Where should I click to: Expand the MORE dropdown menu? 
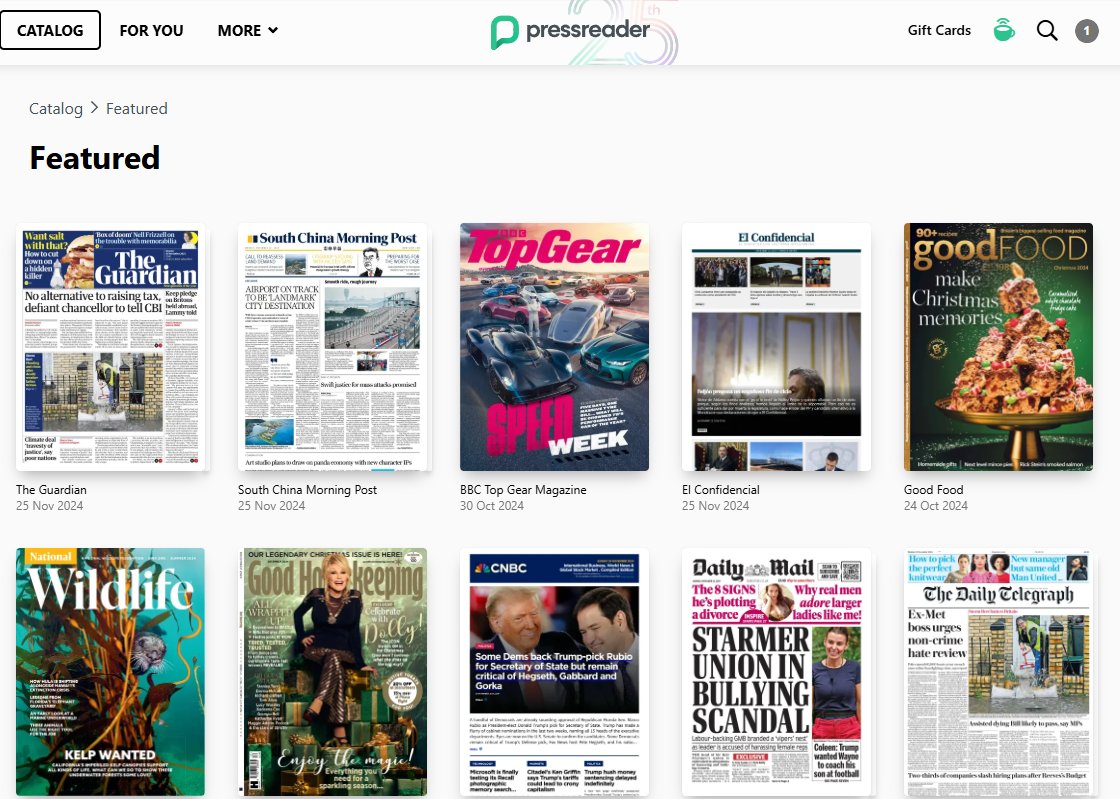click(247, 31)
